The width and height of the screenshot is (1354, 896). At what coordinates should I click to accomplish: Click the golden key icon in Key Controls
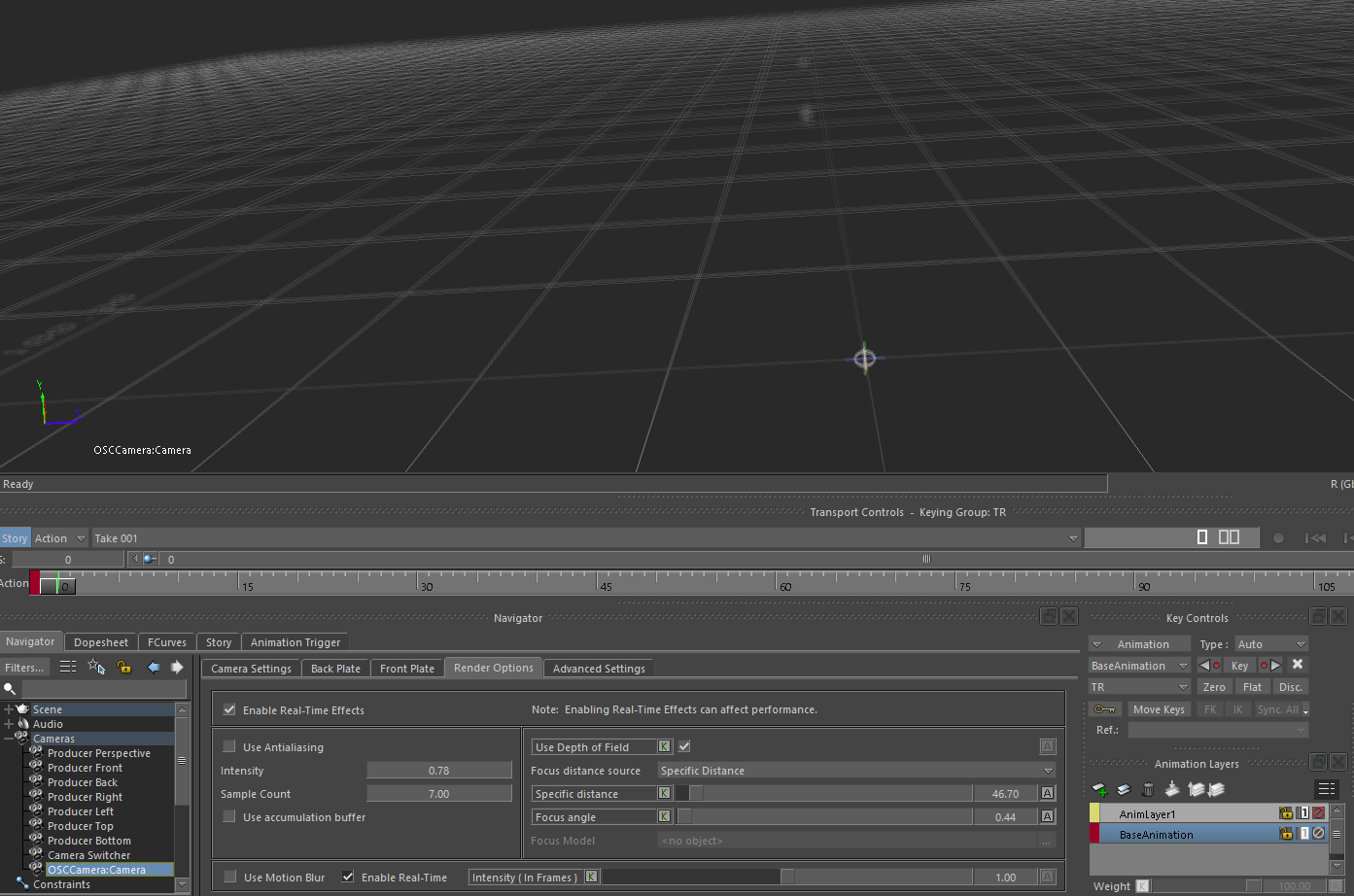click(x=1105, y=709)
